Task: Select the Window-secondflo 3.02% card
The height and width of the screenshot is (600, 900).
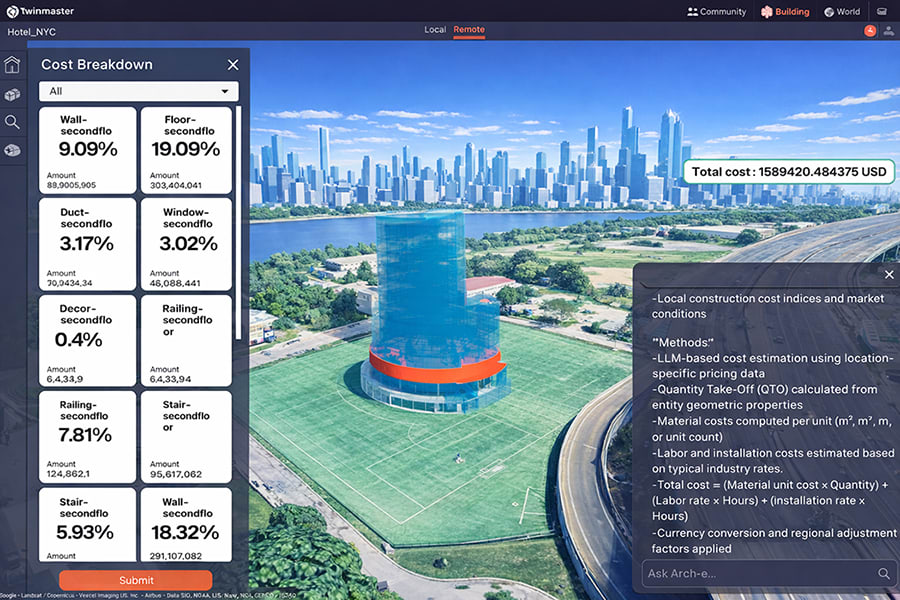Action: click(x=187, y=245)
